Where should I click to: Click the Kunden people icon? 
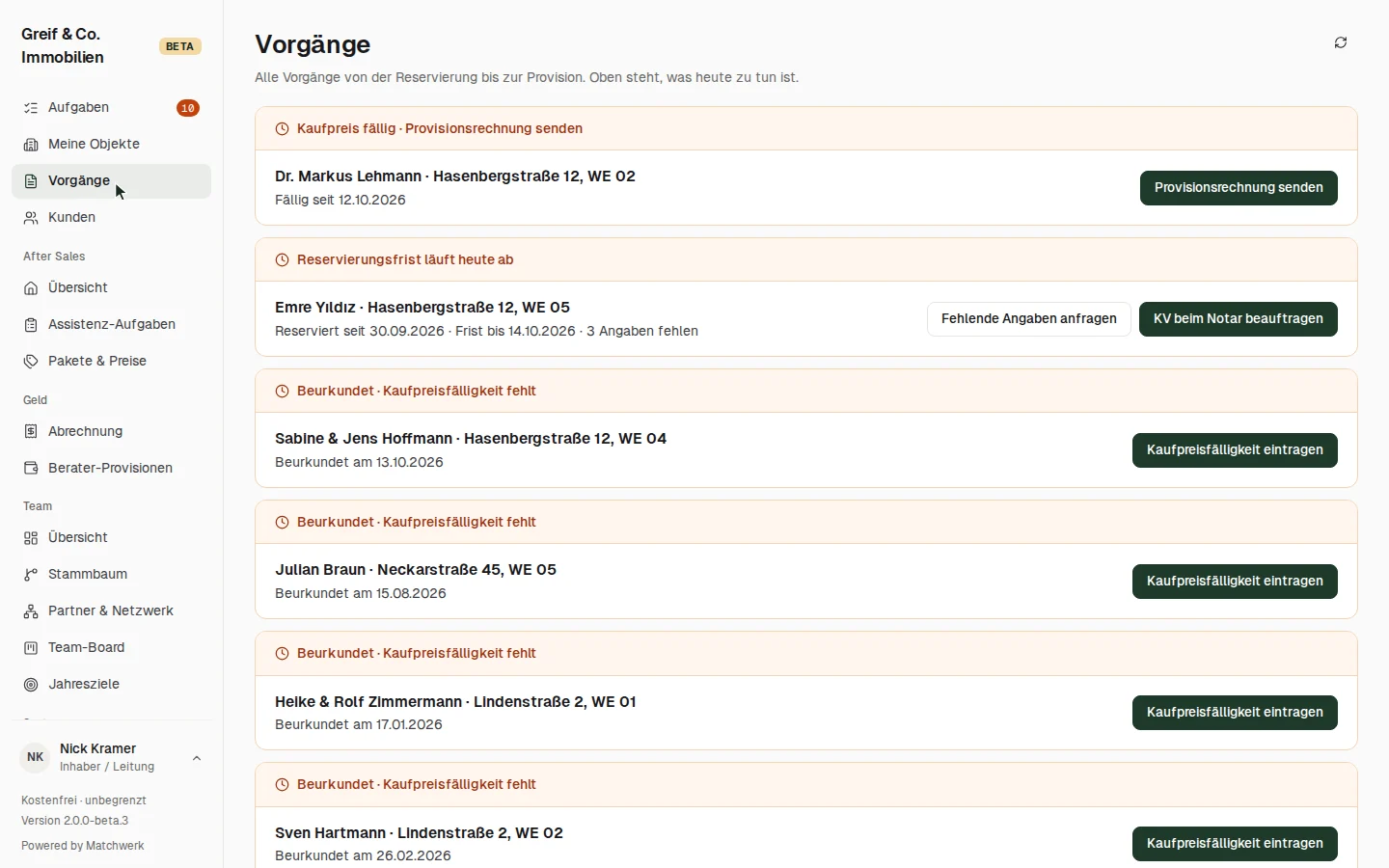click(x=31, y=218)
